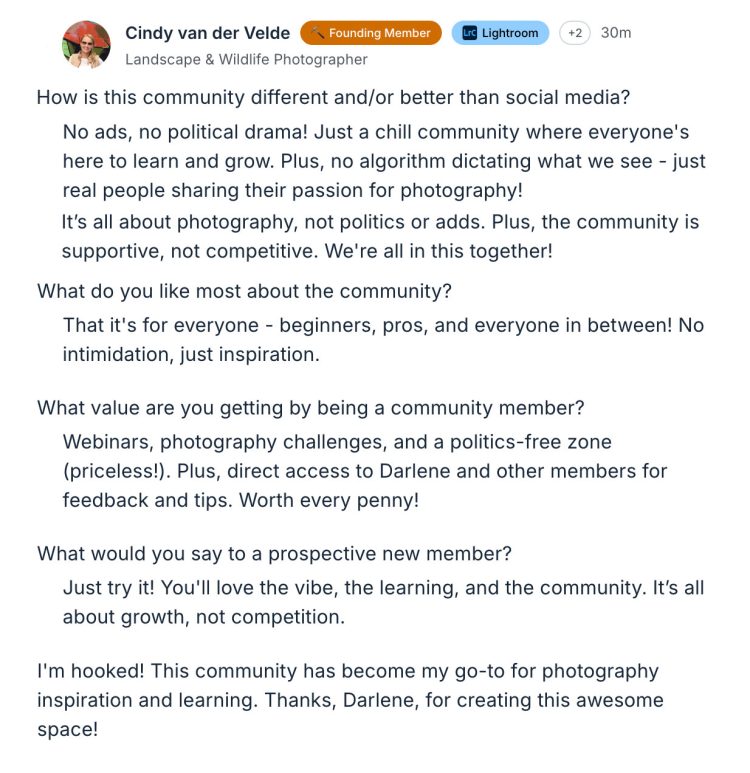This screenshot has height=773, width=750.
Task: Click the 'Webinars, photography challenges' answer text
Action: [337, 441]
